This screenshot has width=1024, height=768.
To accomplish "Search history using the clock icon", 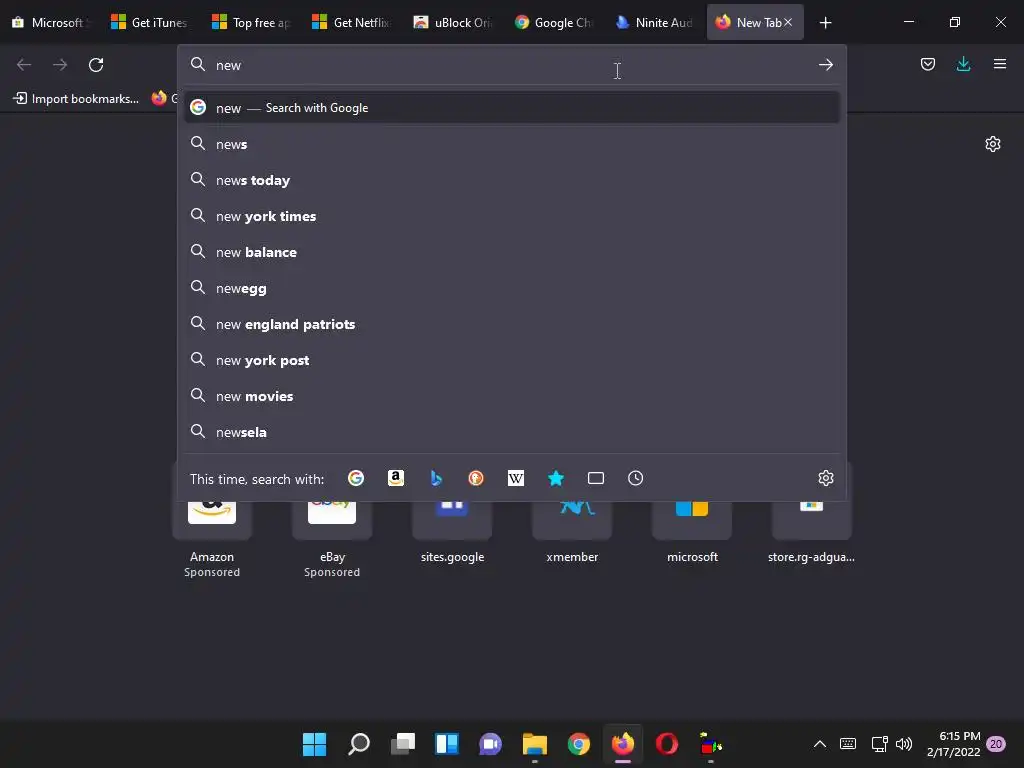I will click(635, 478).
